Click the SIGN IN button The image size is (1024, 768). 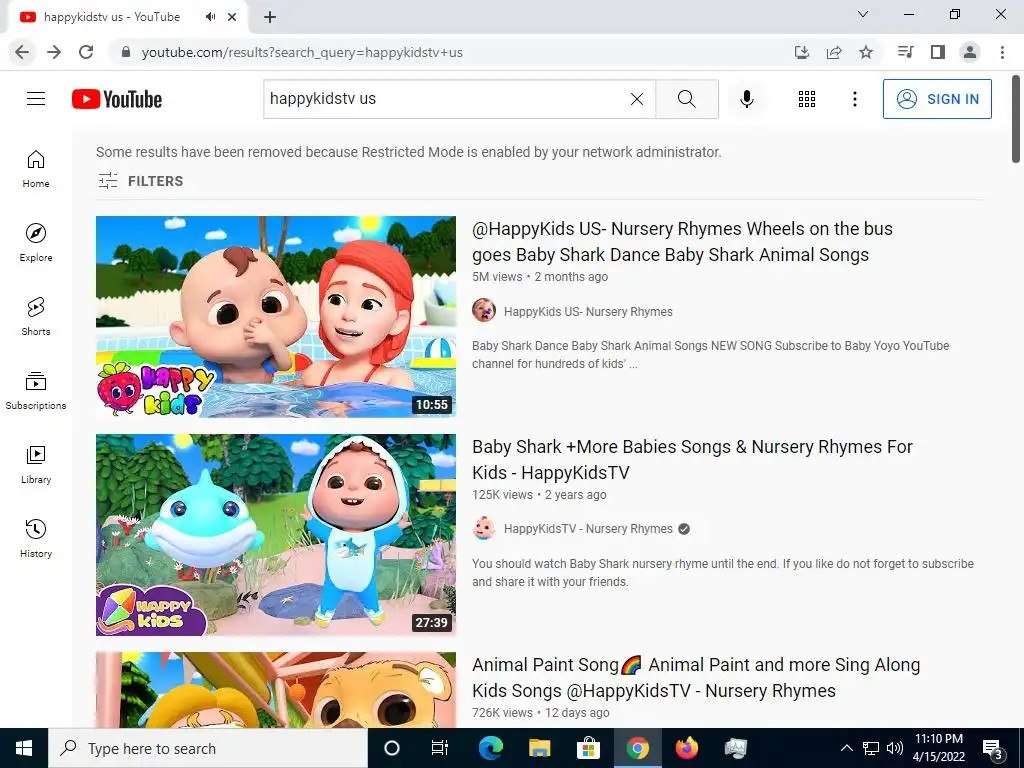pos(937,99)
